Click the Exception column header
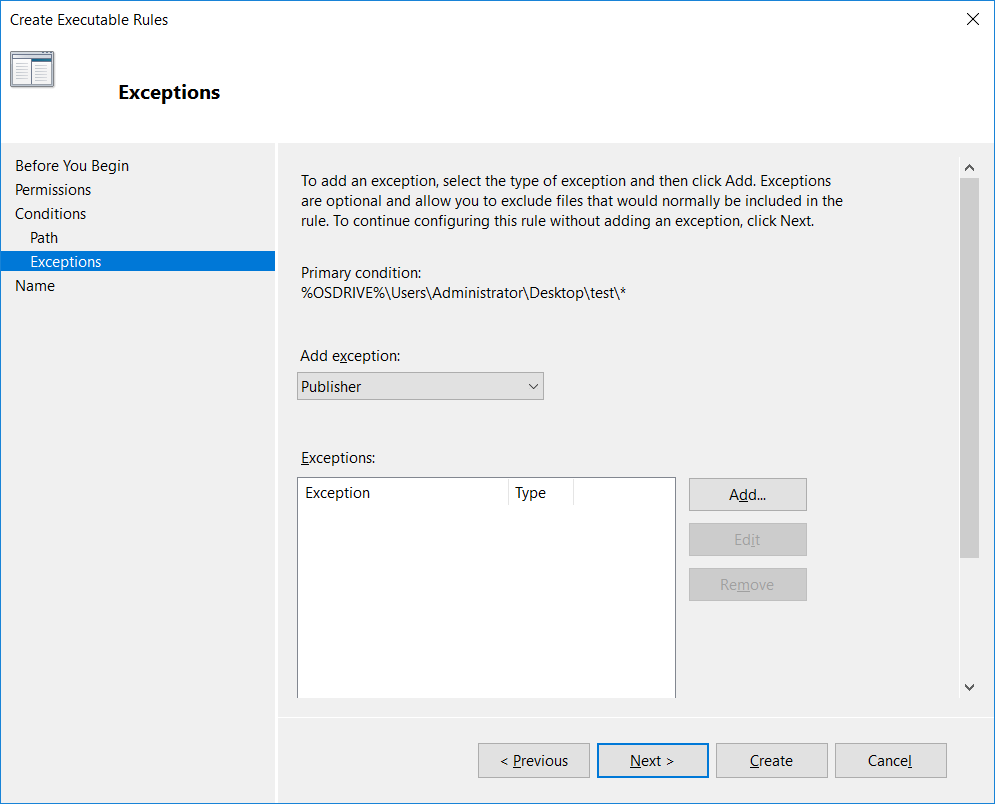Image resolution: width=995 pixels, height=804 pixels. coord(403,492)
